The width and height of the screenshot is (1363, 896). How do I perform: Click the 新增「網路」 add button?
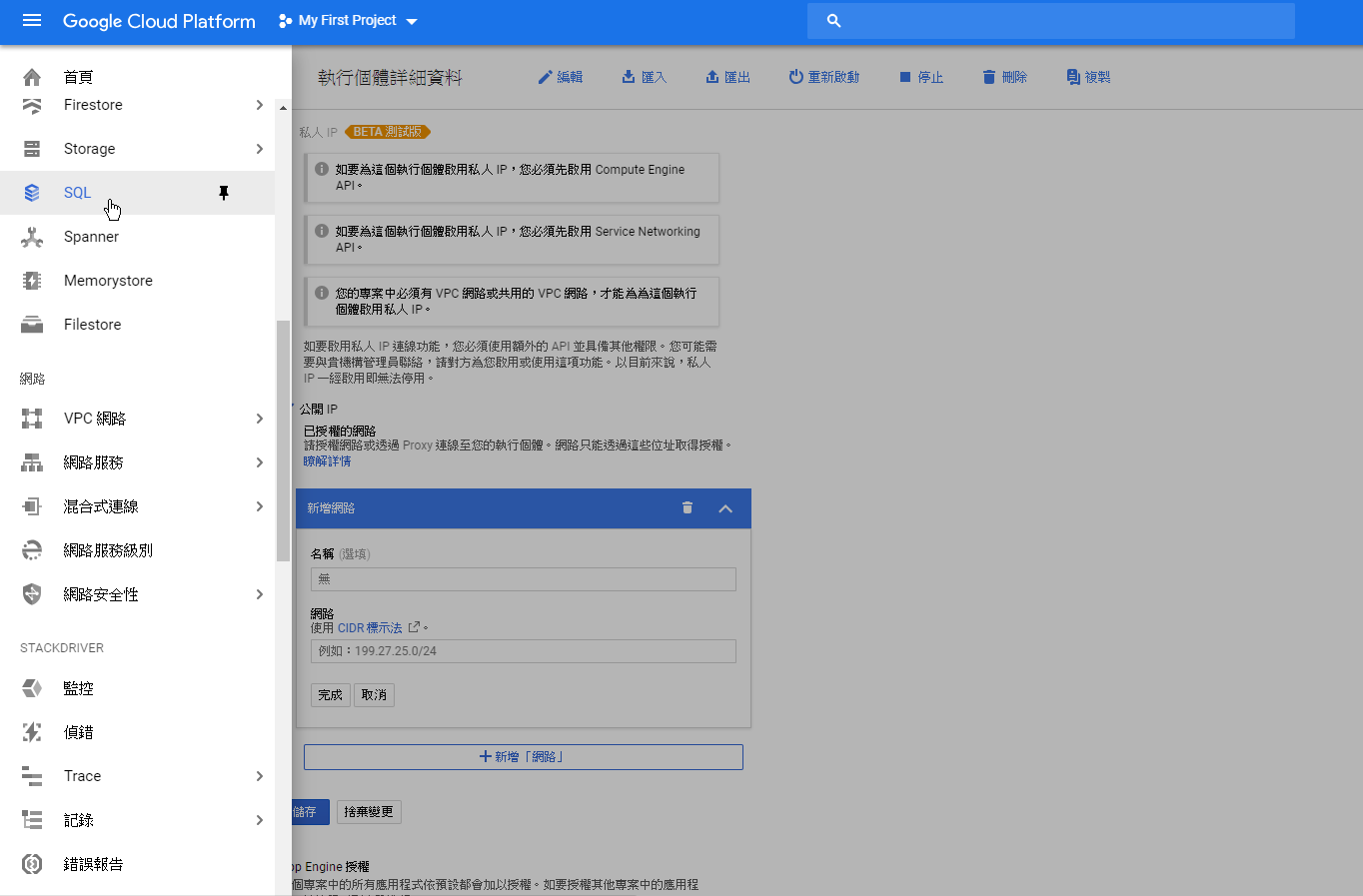point(524,757)
